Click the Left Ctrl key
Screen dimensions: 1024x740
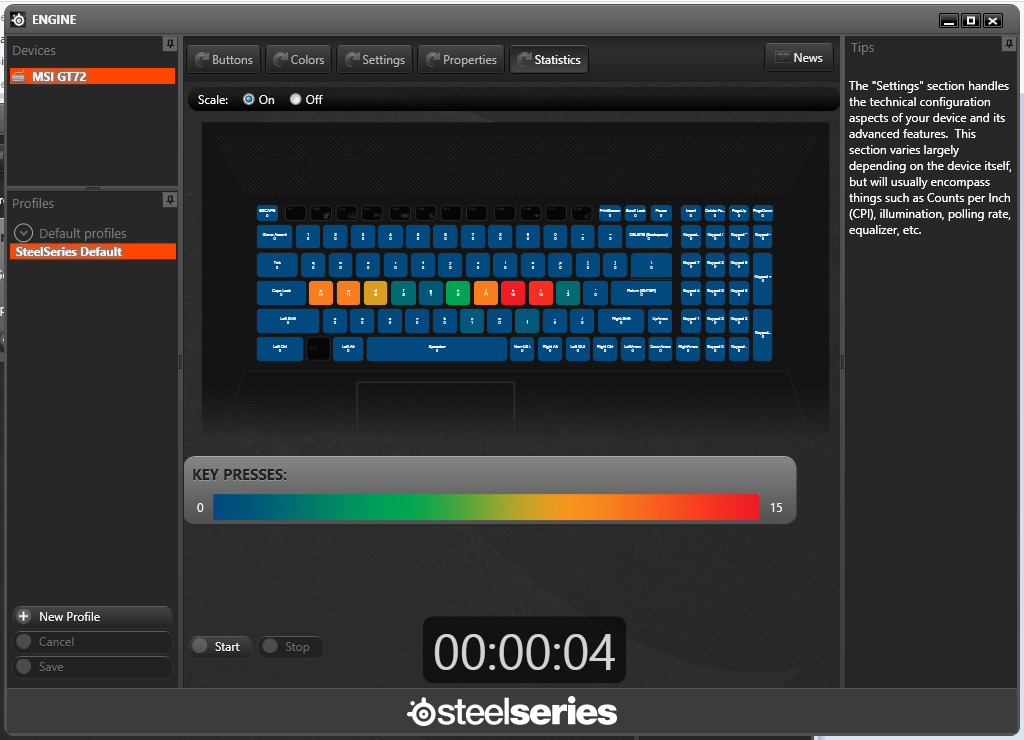[x=280, y=349]
